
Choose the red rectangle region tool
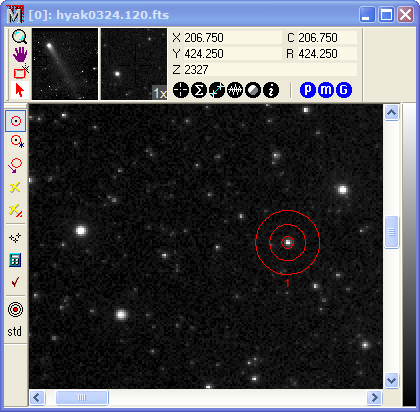(x=20, y=72)
